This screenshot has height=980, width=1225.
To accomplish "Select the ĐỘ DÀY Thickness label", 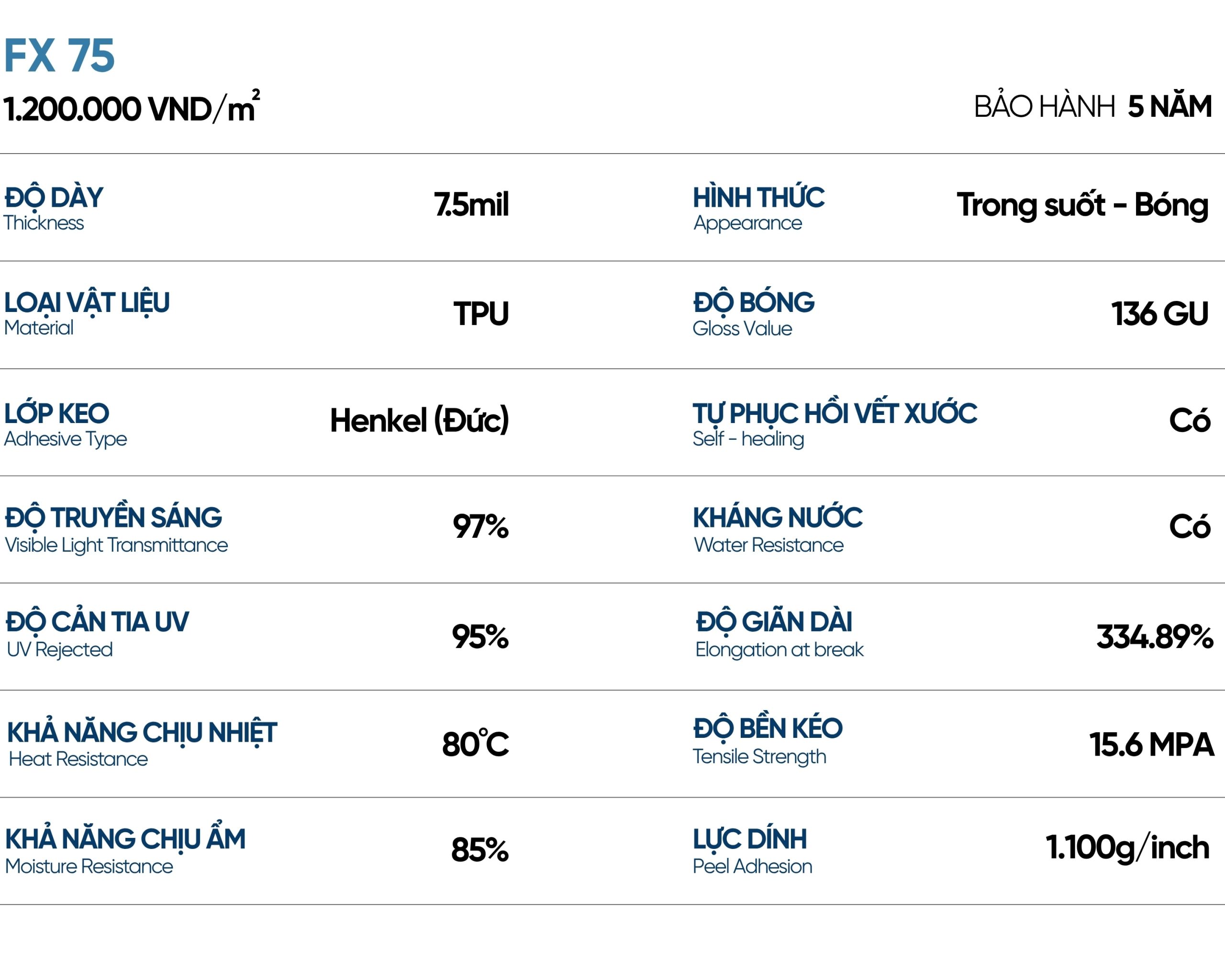I will point(54,207).
